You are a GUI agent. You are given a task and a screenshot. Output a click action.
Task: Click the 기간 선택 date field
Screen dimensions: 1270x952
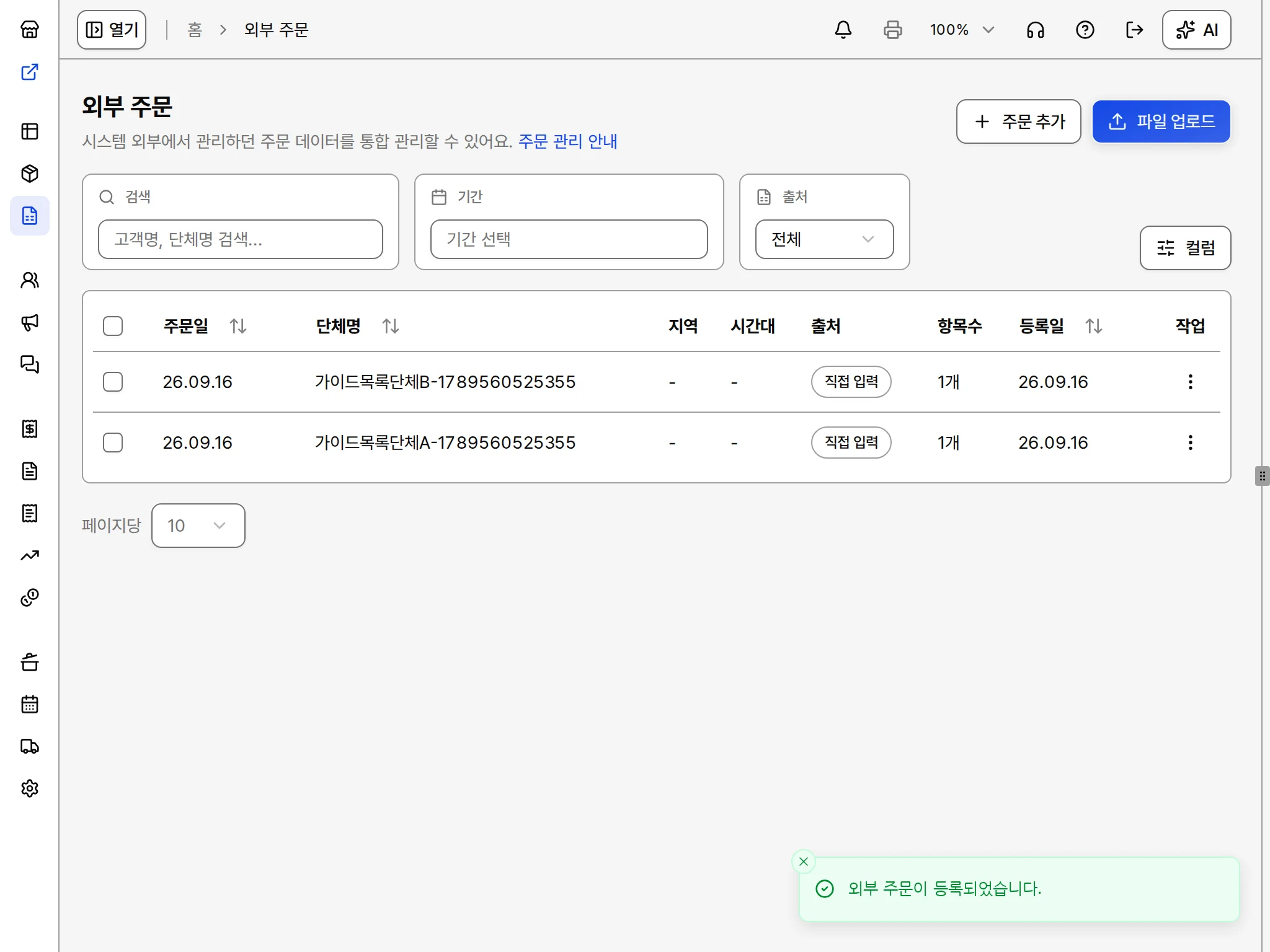569,239
